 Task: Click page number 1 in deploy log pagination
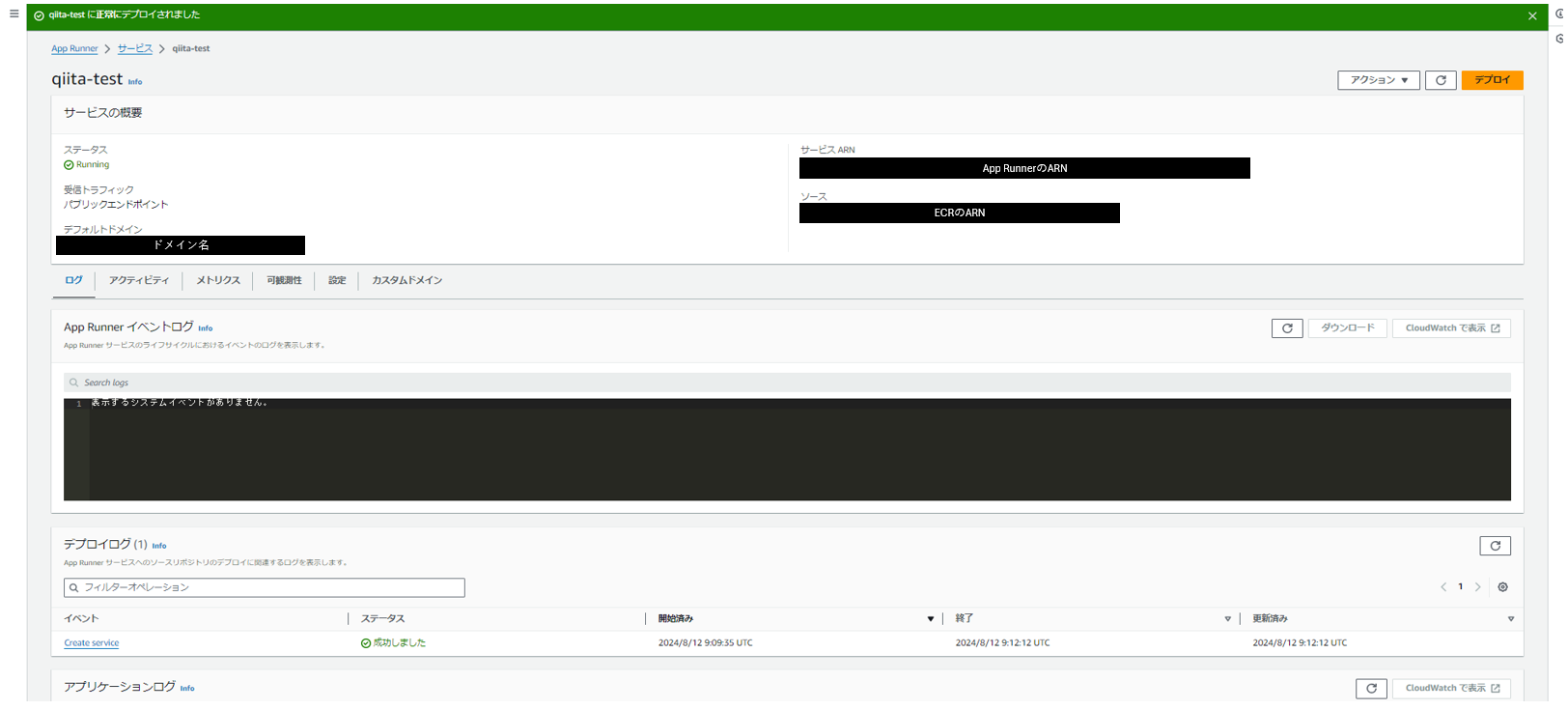point(1461,587)
